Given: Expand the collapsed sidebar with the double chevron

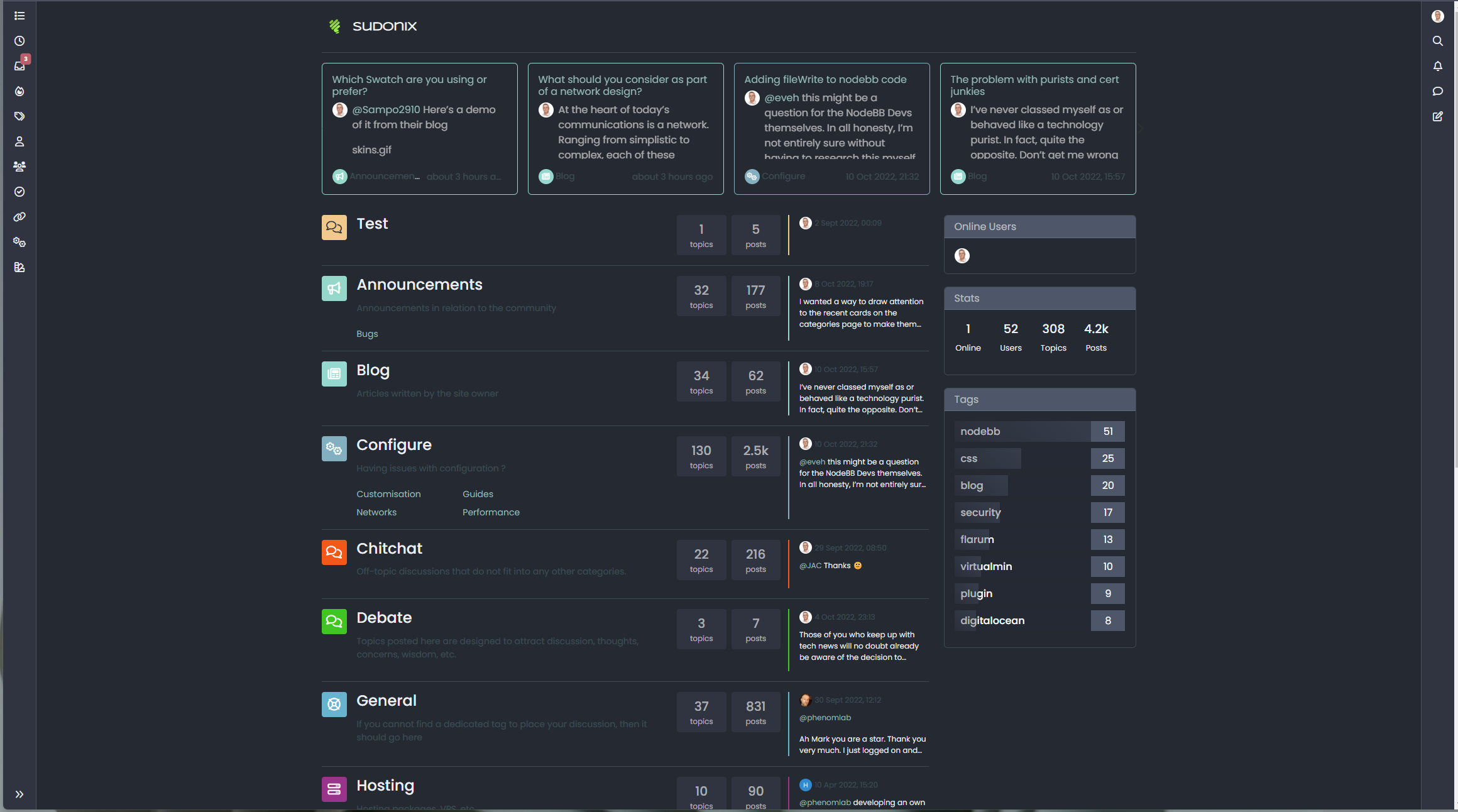Looking at the screenshot, I should pos(19,794).
